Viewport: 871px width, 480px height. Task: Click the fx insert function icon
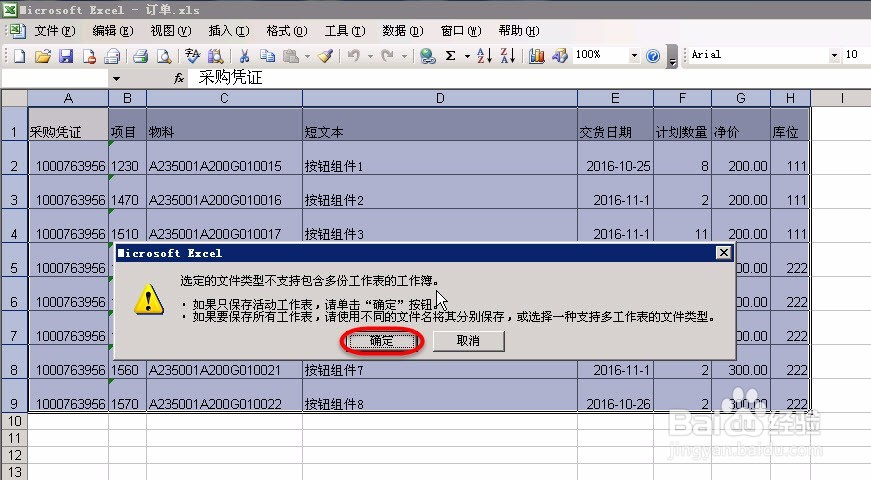coord(178,78)
